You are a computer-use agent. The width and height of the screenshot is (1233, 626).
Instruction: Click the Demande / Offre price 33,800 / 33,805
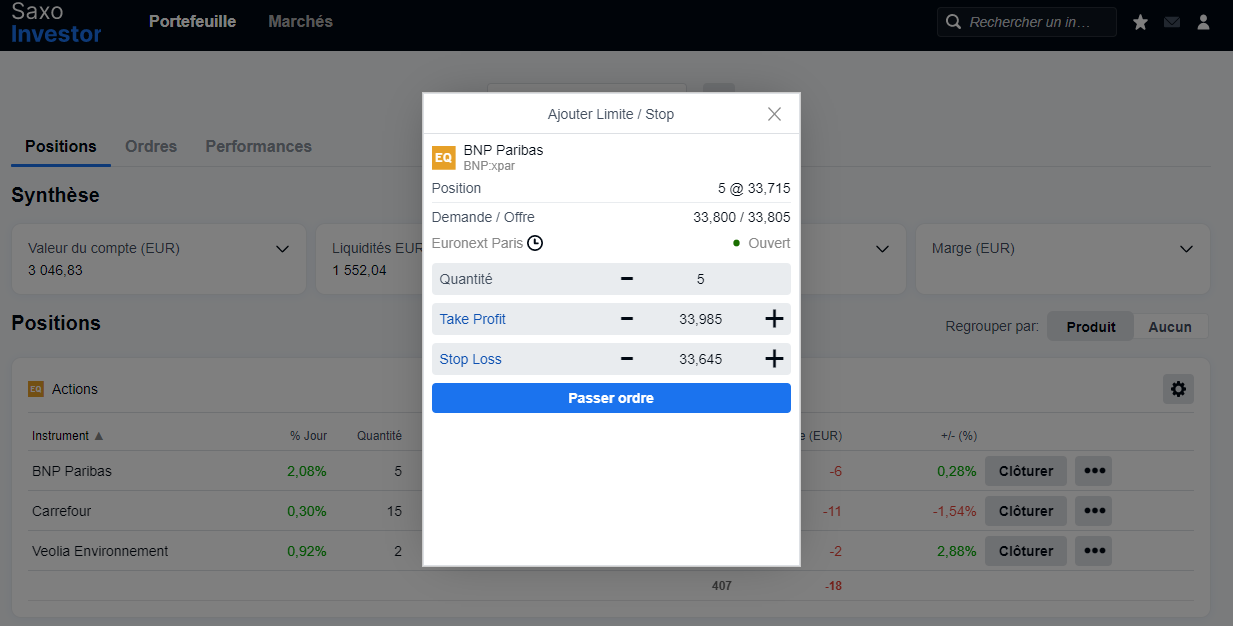pyautogui.click(x=742, y=217)
